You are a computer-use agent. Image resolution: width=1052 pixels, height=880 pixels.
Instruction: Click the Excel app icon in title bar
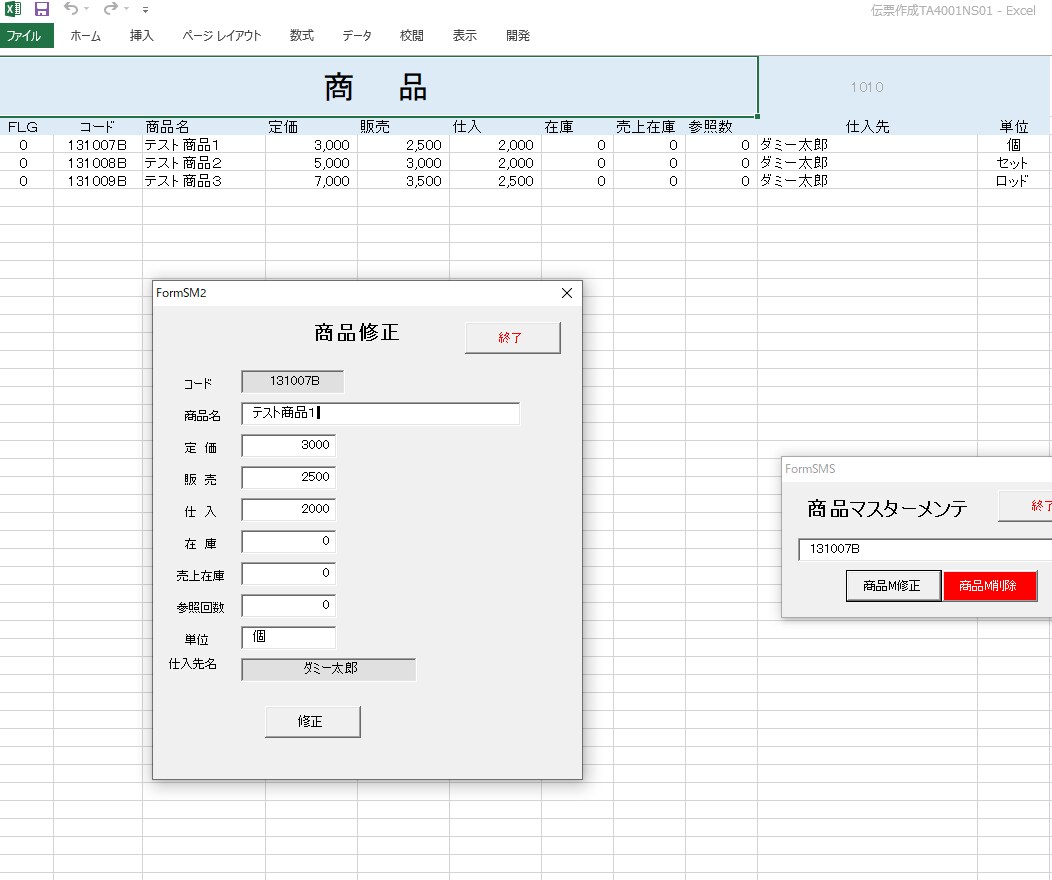(13, 9)
